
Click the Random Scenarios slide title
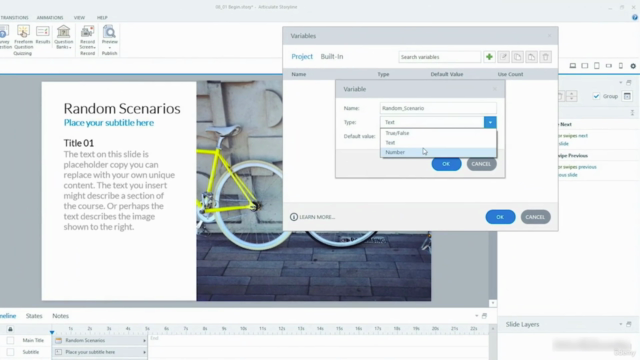[x=122, y=108]
